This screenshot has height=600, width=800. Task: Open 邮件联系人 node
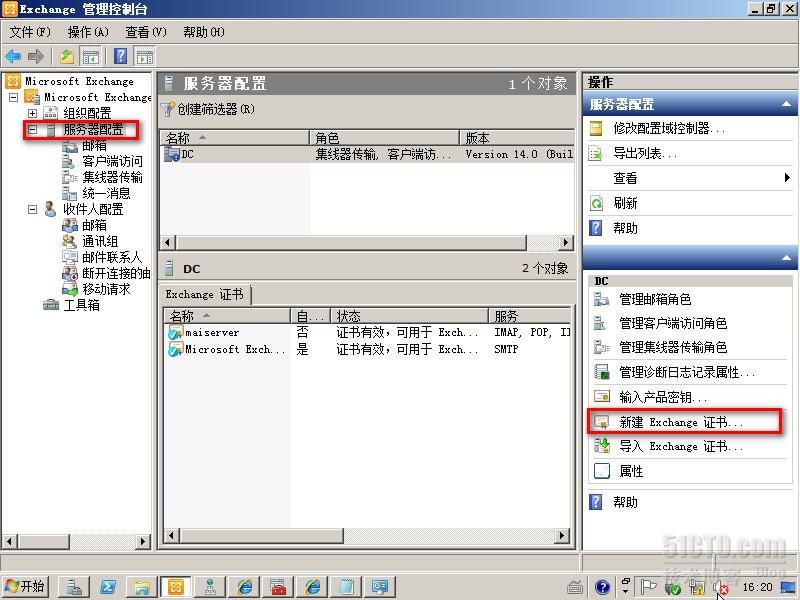coord(112,257)
